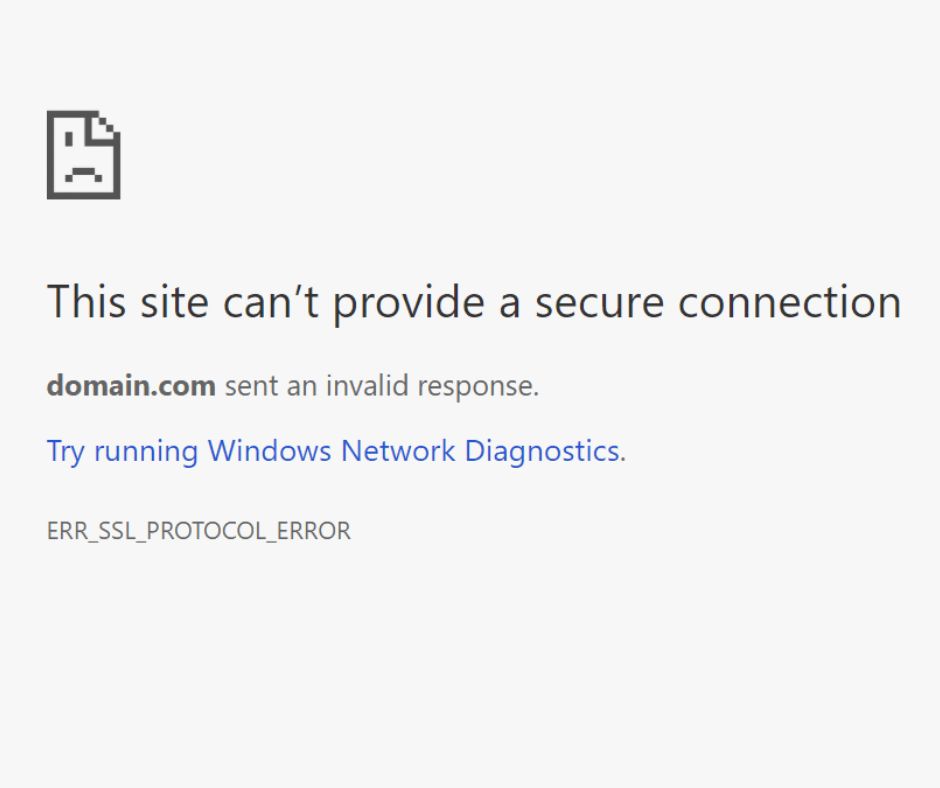Click the ERR_SSL_PROTOCOL_ERROR code
Viewport: 940px width, 788px height.
click(x=199, y=531)
